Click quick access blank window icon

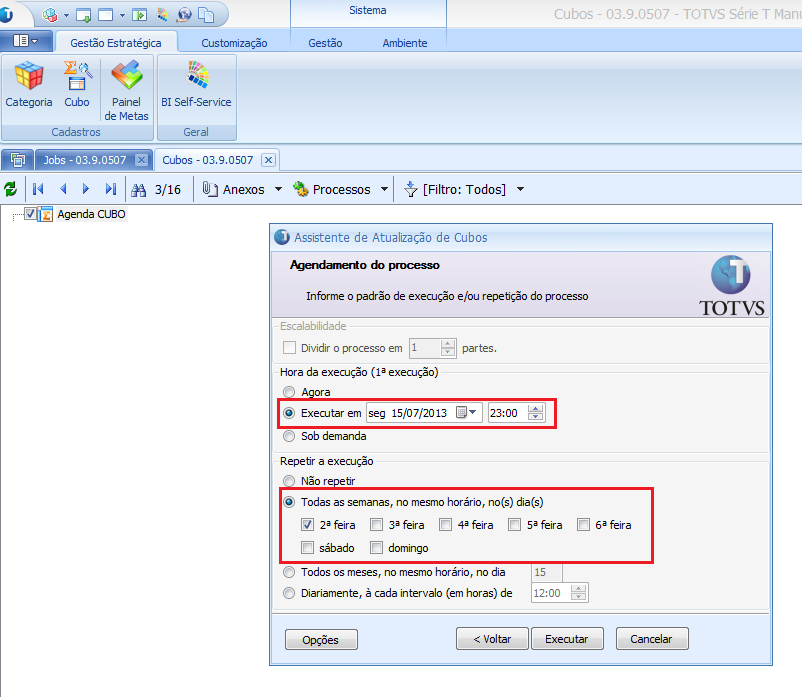(105, 15)
